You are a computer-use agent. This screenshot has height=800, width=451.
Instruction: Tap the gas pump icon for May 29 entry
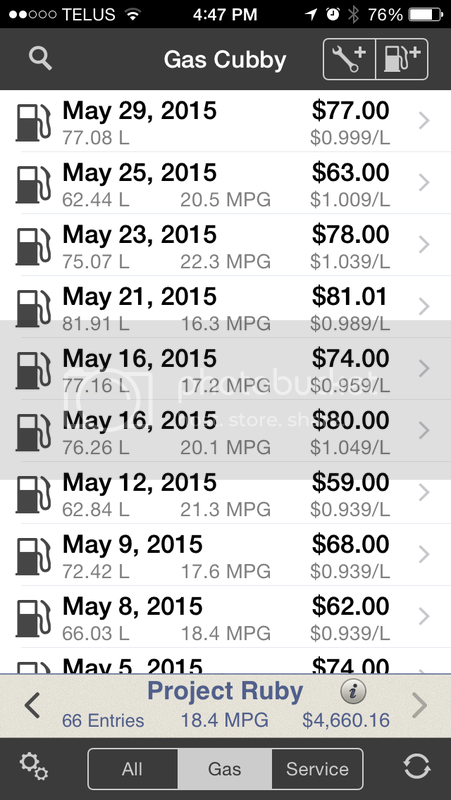click(33, 122)
